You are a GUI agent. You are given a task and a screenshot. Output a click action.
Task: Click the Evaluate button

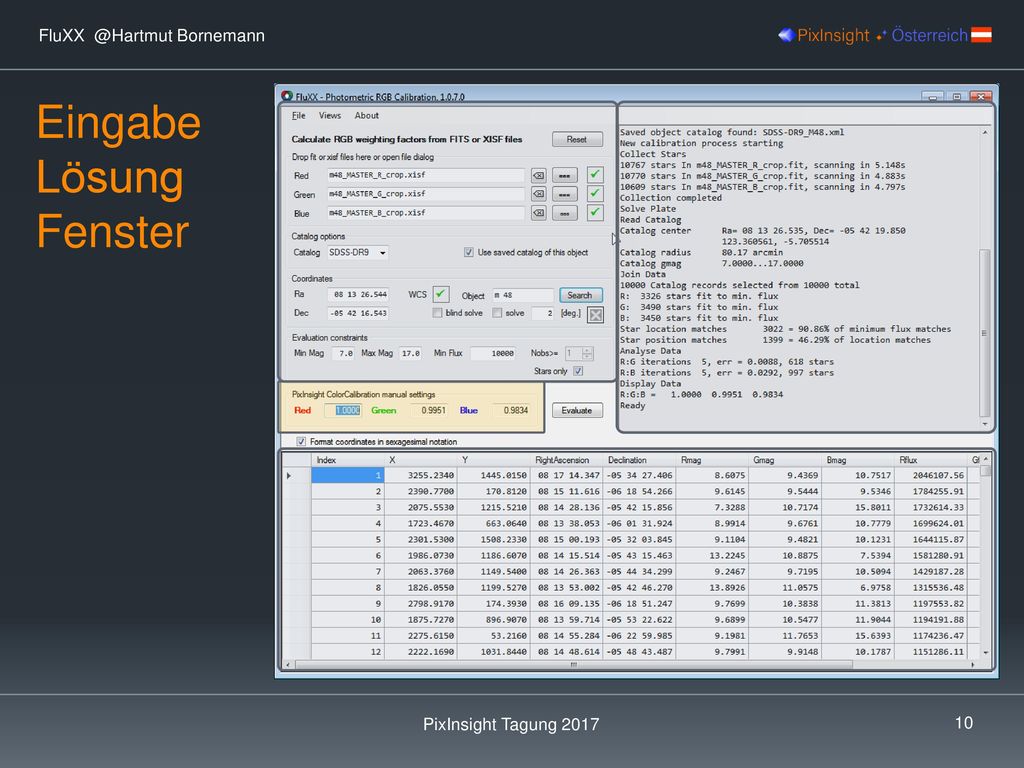[577, 410]
